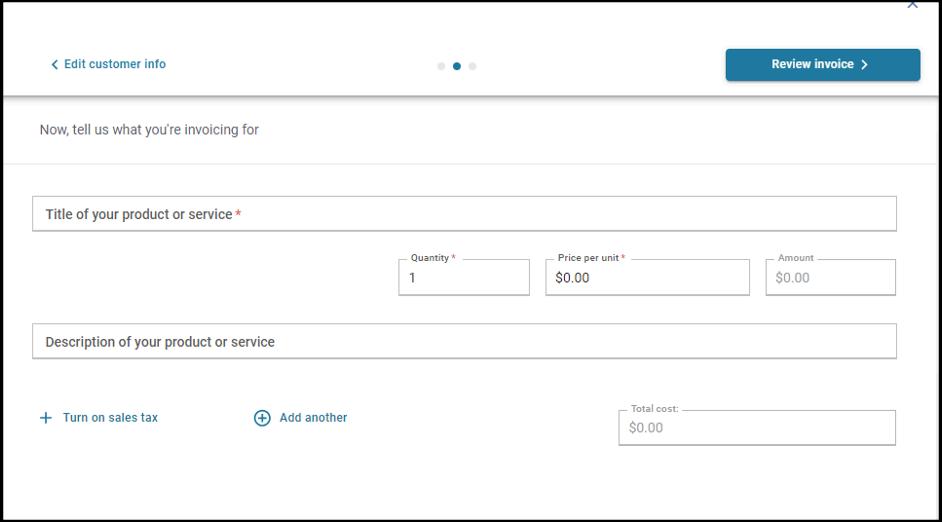This screenshot has width=942, height=522.
Task: Select the active middle step dot
Action: click(x=457, y=66)
